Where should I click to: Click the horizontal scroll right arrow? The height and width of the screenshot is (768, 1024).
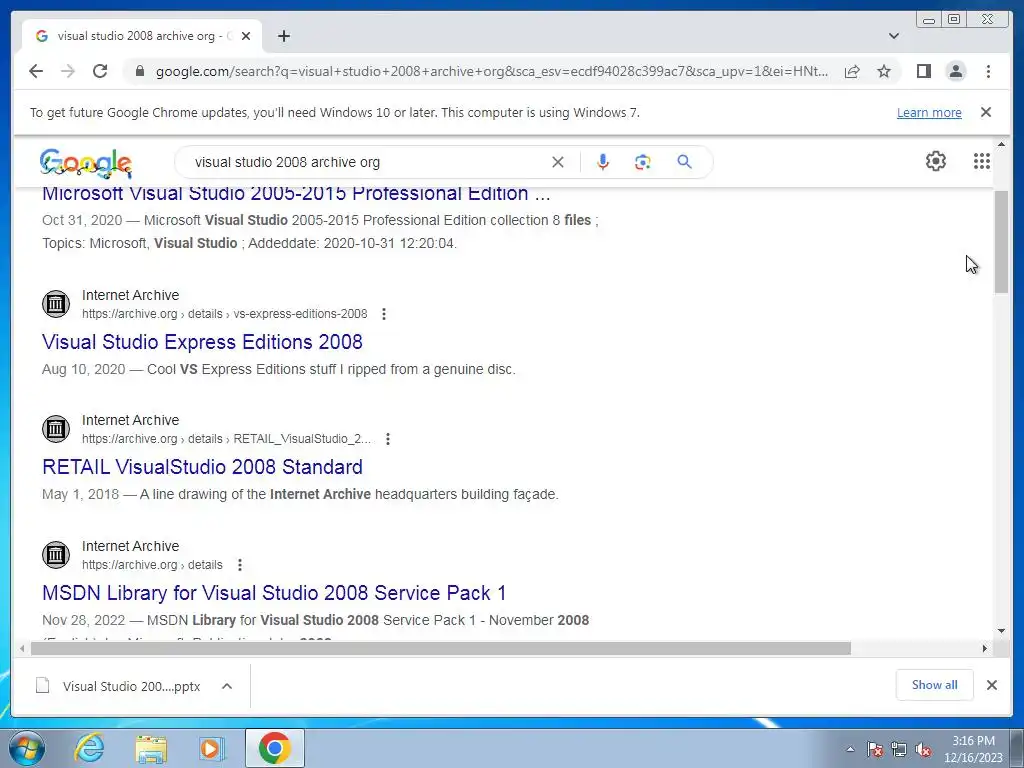coord(985,648)
